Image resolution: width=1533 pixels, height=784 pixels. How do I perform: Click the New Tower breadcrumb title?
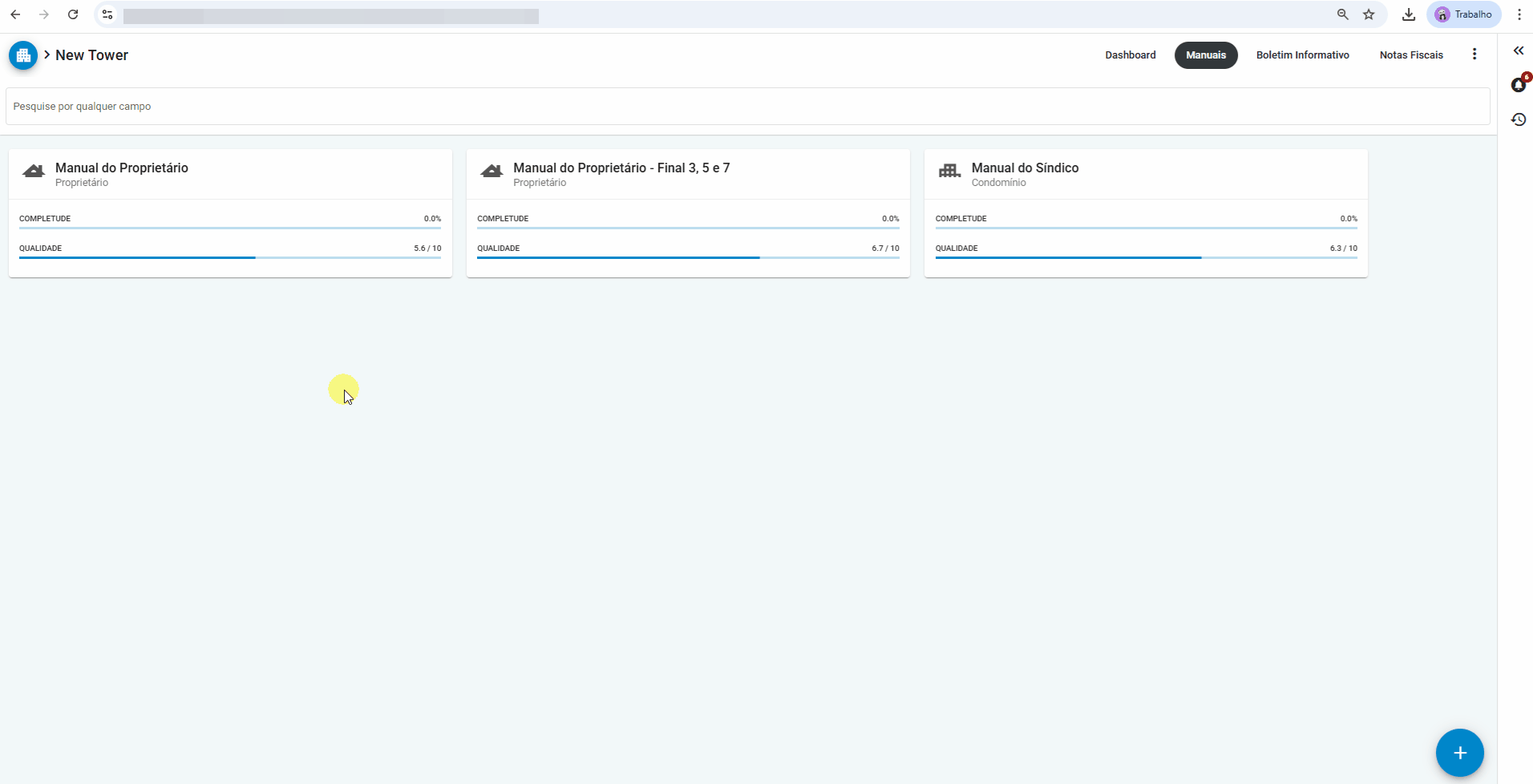pos(91,55)
